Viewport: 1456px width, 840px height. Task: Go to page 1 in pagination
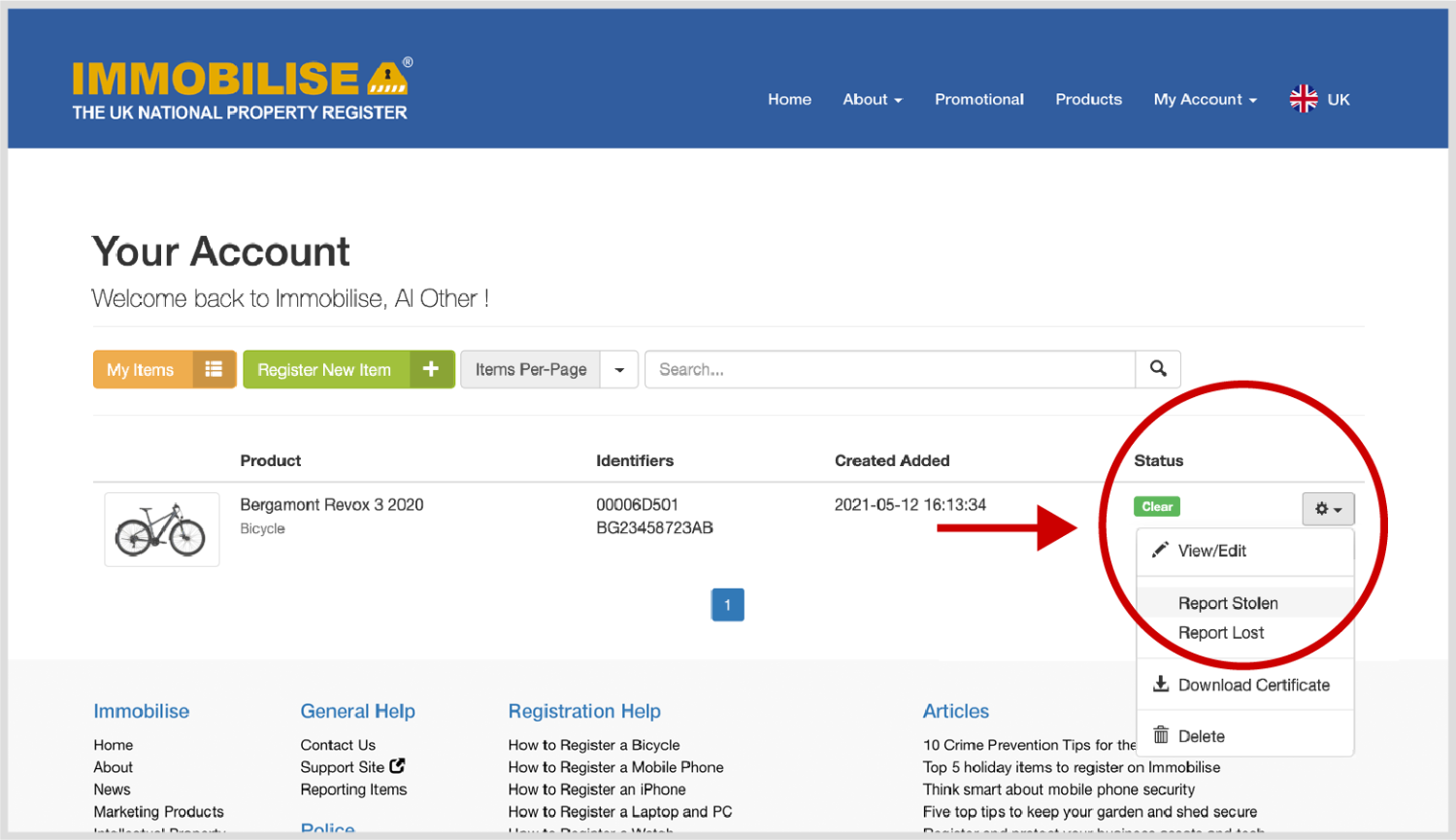click(x=727, y=605)
